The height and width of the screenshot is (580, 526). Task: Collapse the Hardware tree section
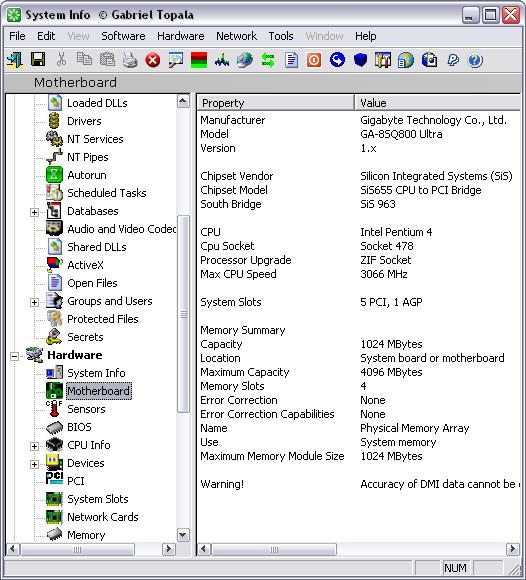(x=14, y=356)
